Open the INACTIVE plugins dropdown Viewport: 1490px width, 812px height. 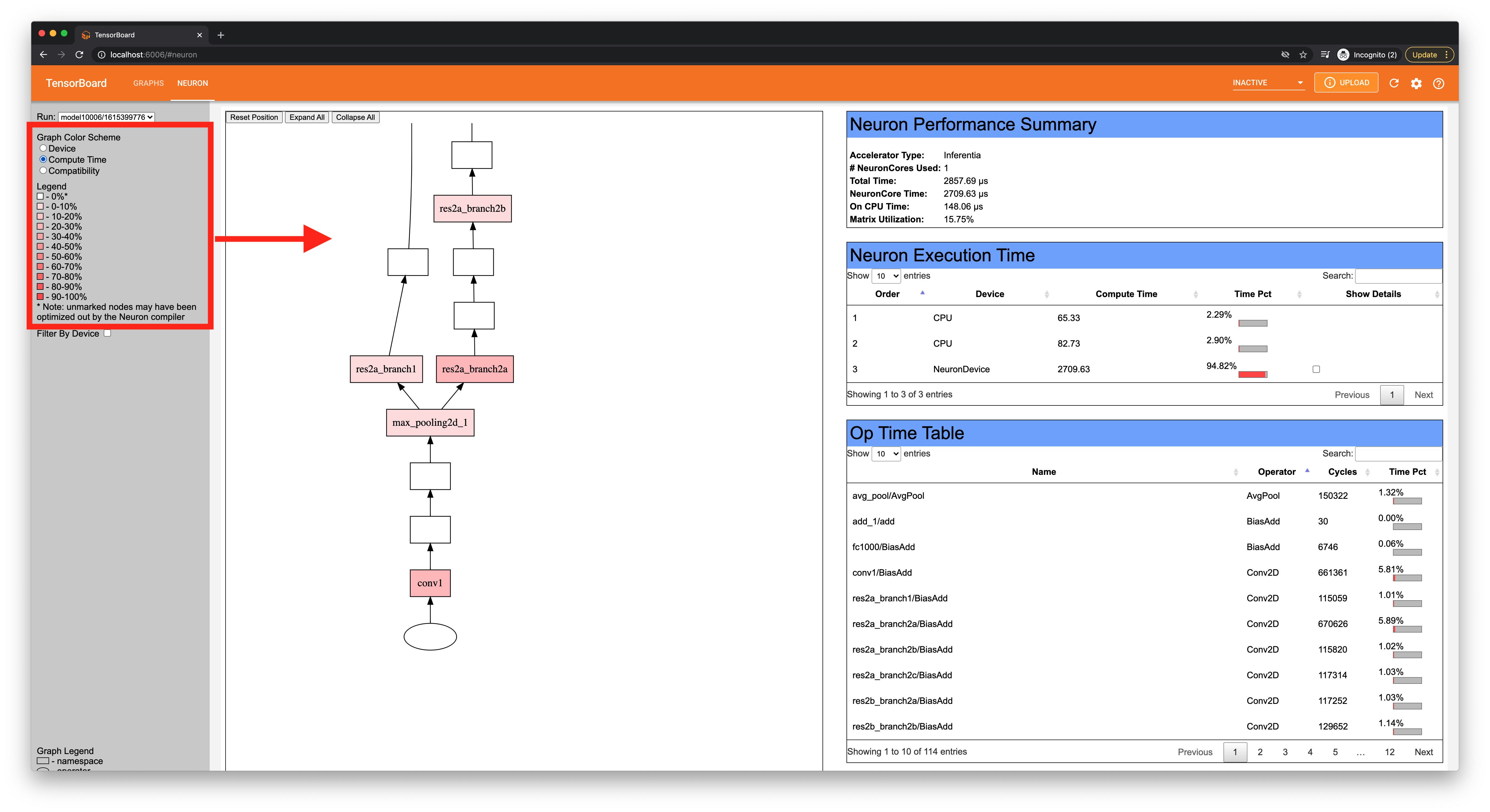point(1267,83)
